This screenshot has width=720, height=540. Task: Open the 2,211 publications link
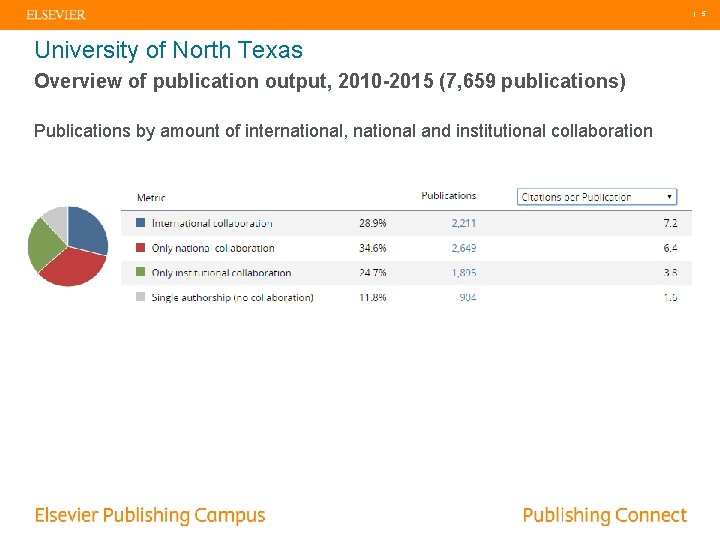coord(464,223)
